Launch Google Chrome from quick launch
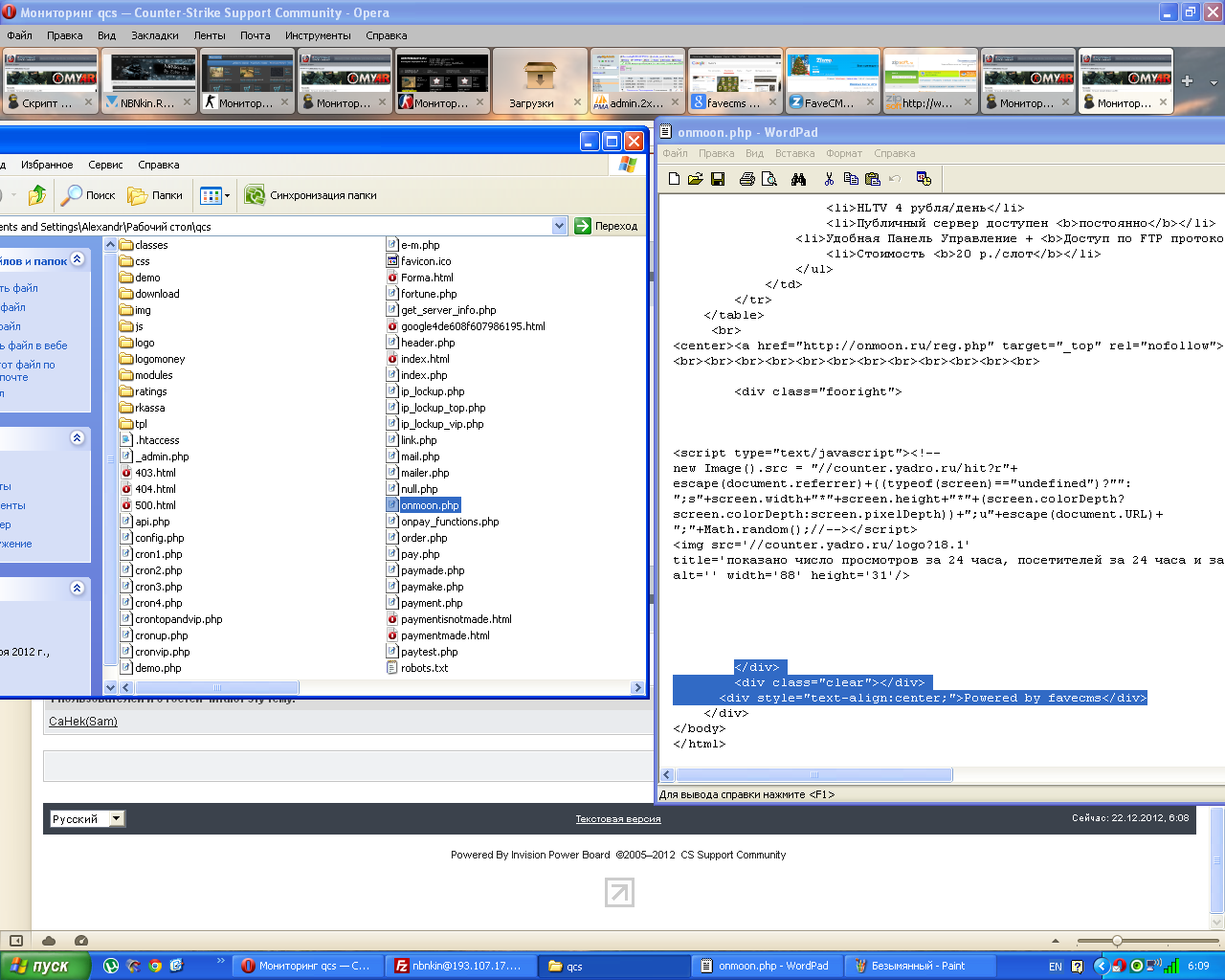1225x980 pixels. (x=155, y=966)
